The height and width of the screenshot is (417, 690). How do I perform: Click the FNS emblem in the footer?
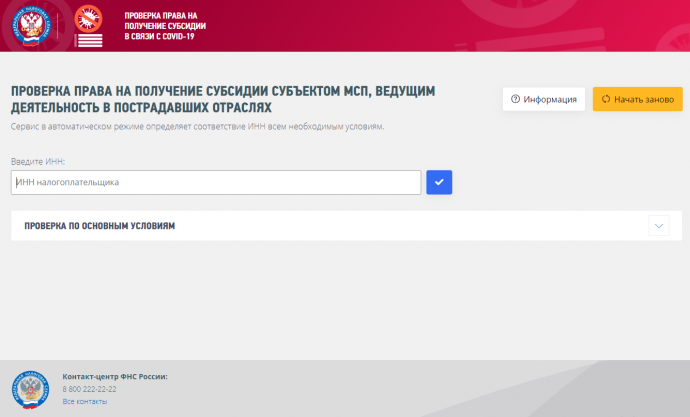click(30, 390)
